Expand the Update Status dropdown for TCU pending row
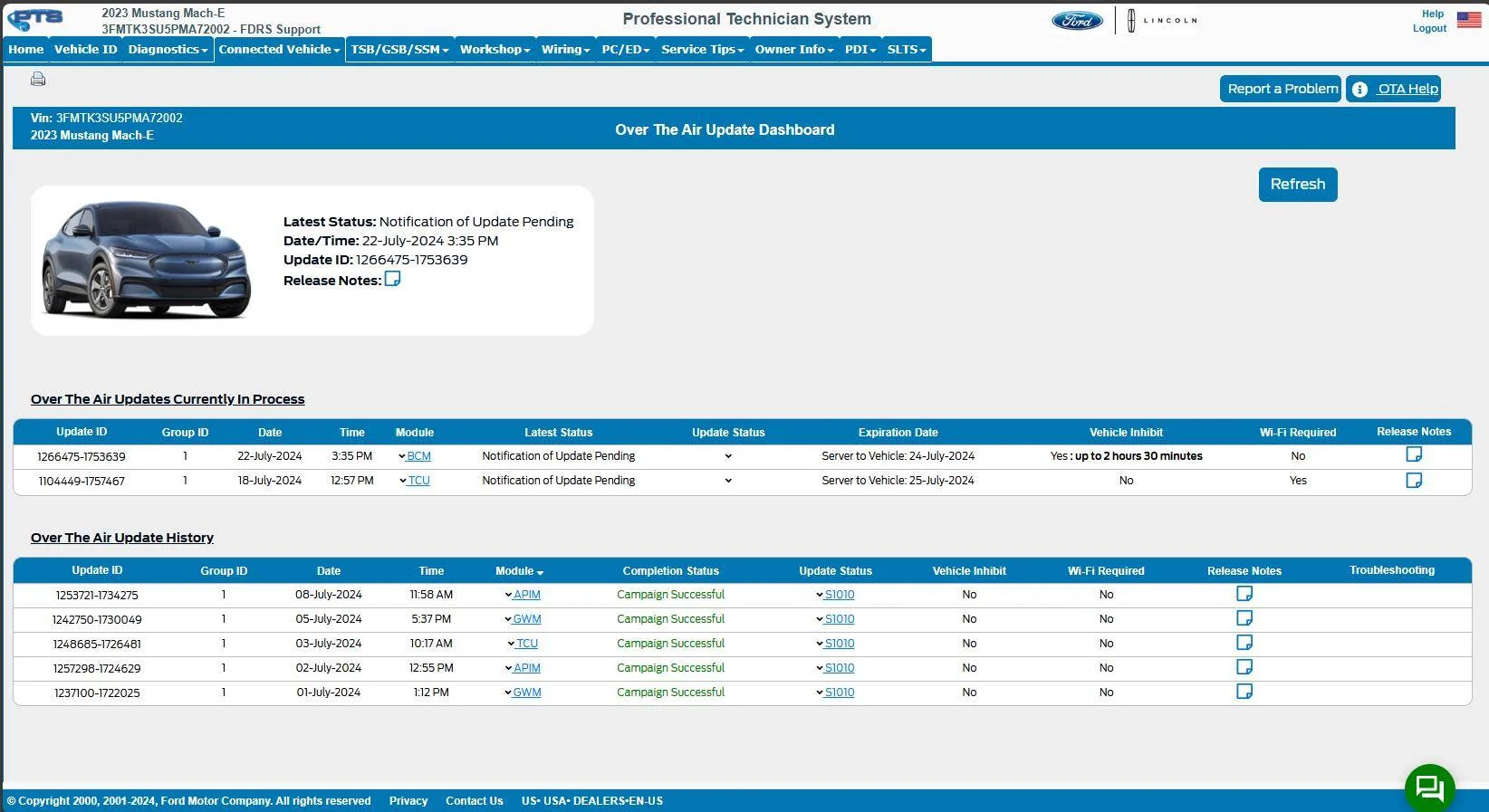This screenshot has height=812, width=1489. (728, 481)
